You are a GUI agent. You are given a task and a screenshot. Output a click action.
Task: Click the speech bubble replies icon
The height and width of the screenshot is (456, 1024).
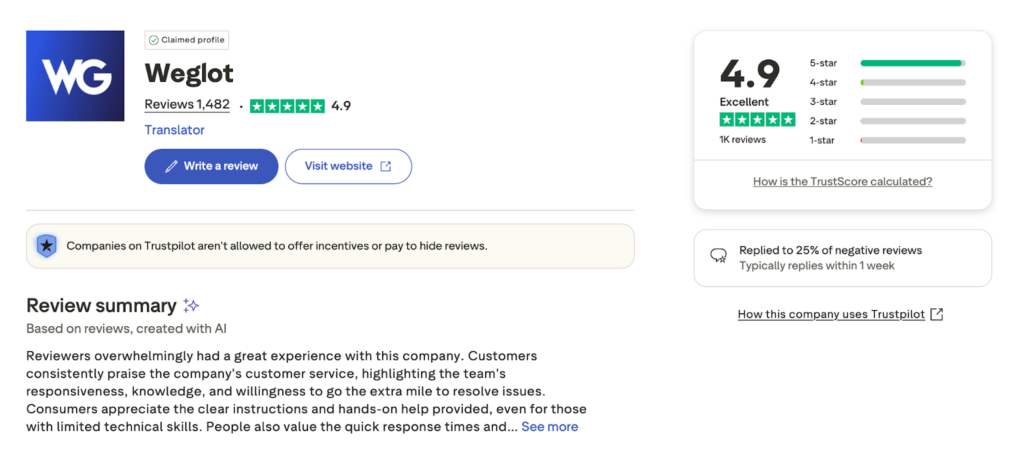point(718,257)
